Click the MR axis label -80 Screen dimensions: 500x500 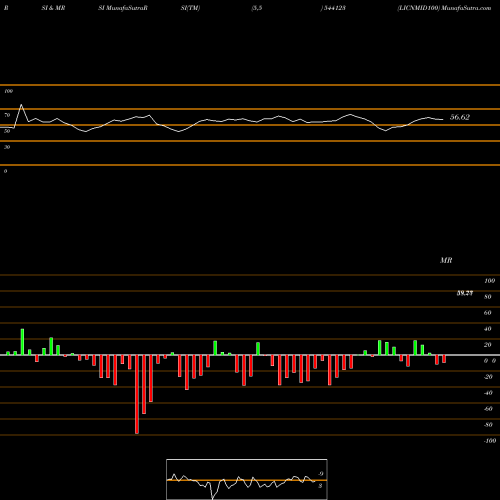coord(488,425)
